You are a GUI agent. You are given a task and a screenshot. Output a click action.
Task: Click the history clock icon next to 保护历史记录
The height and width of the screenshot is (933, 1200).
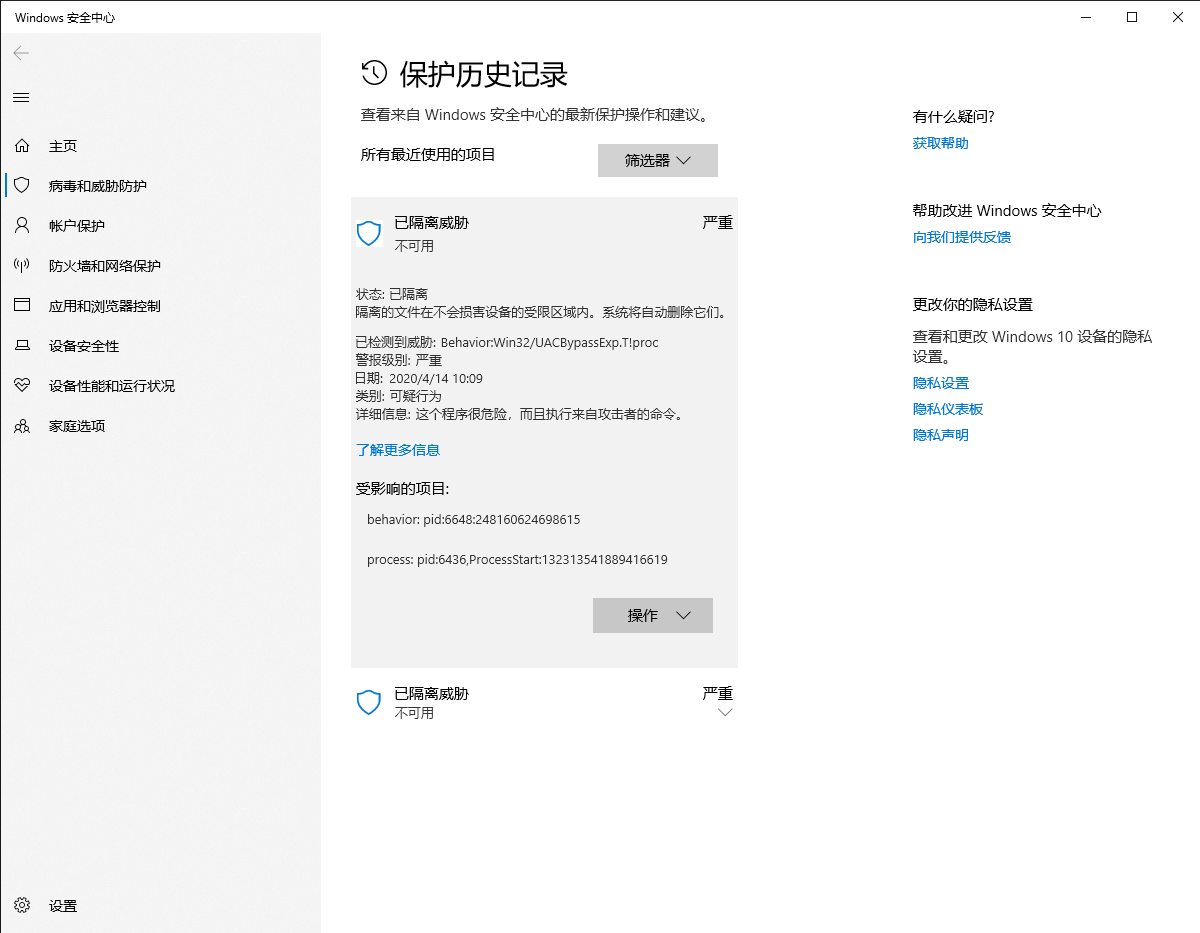[x=374, y=72]
